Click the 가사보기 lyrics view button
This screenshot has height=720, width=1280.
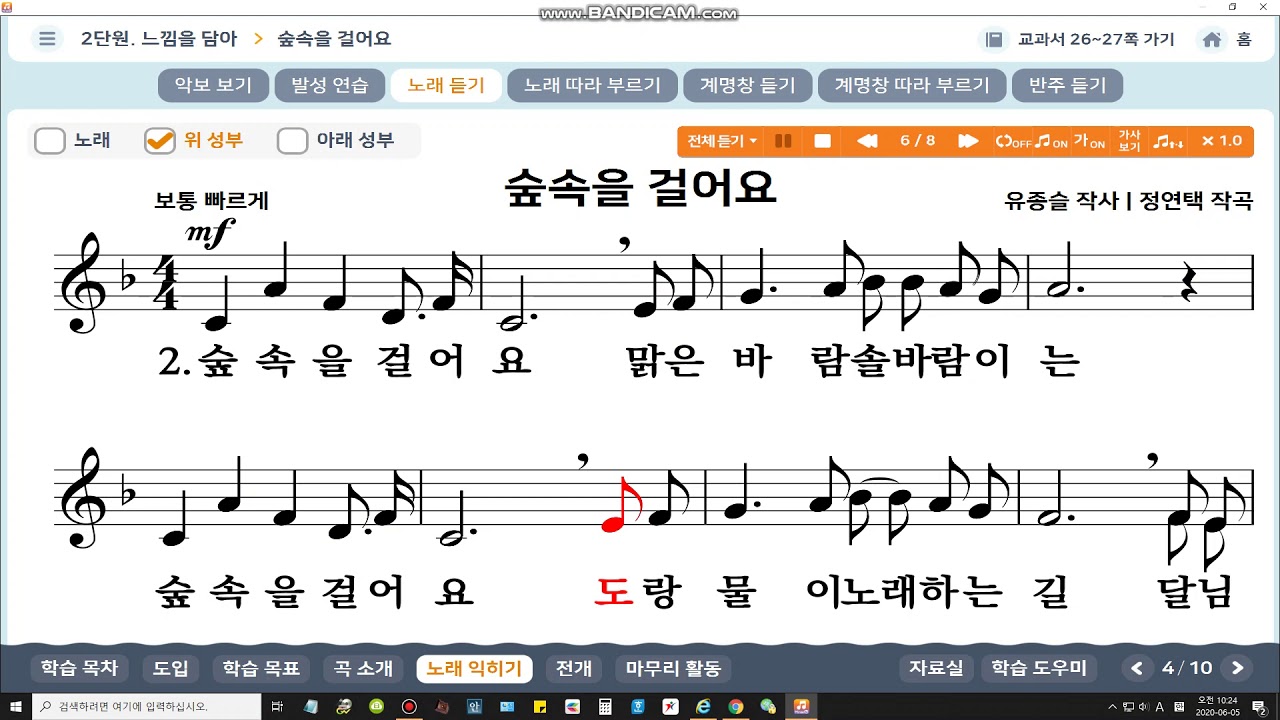(1129, 141)
